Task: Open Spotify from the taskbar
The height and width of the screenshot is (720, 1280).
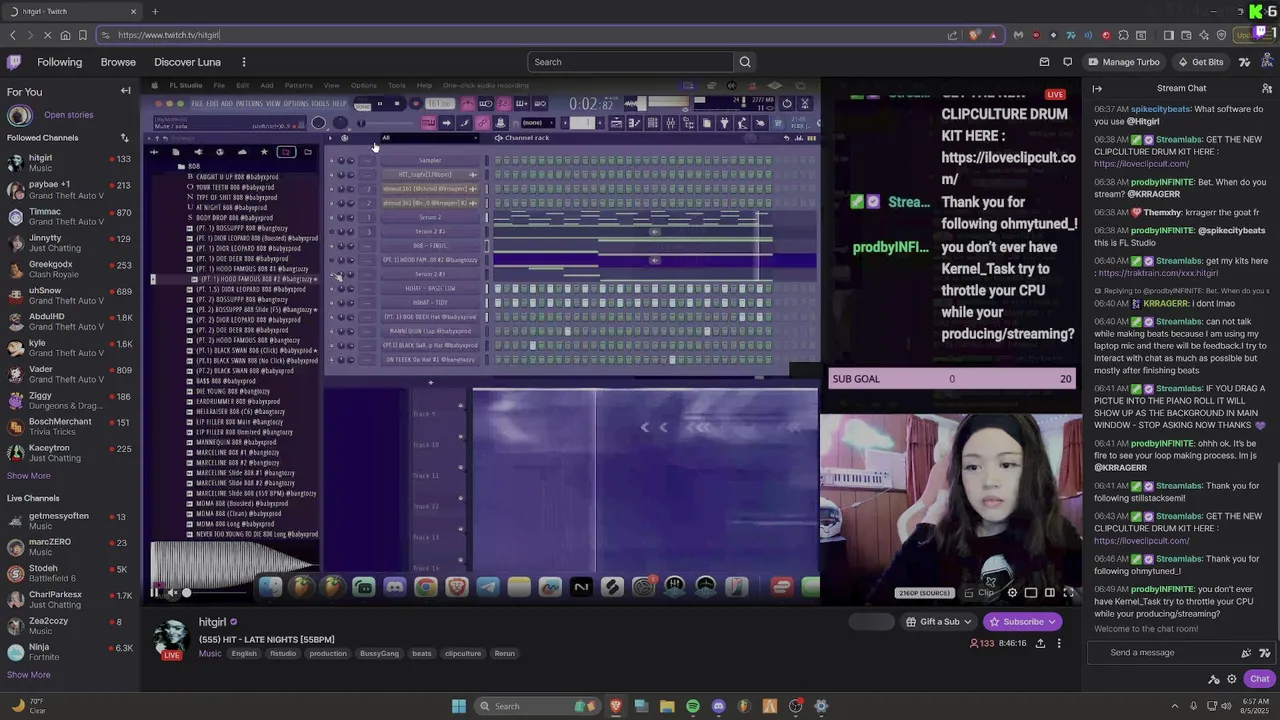Action: (693, 706)
